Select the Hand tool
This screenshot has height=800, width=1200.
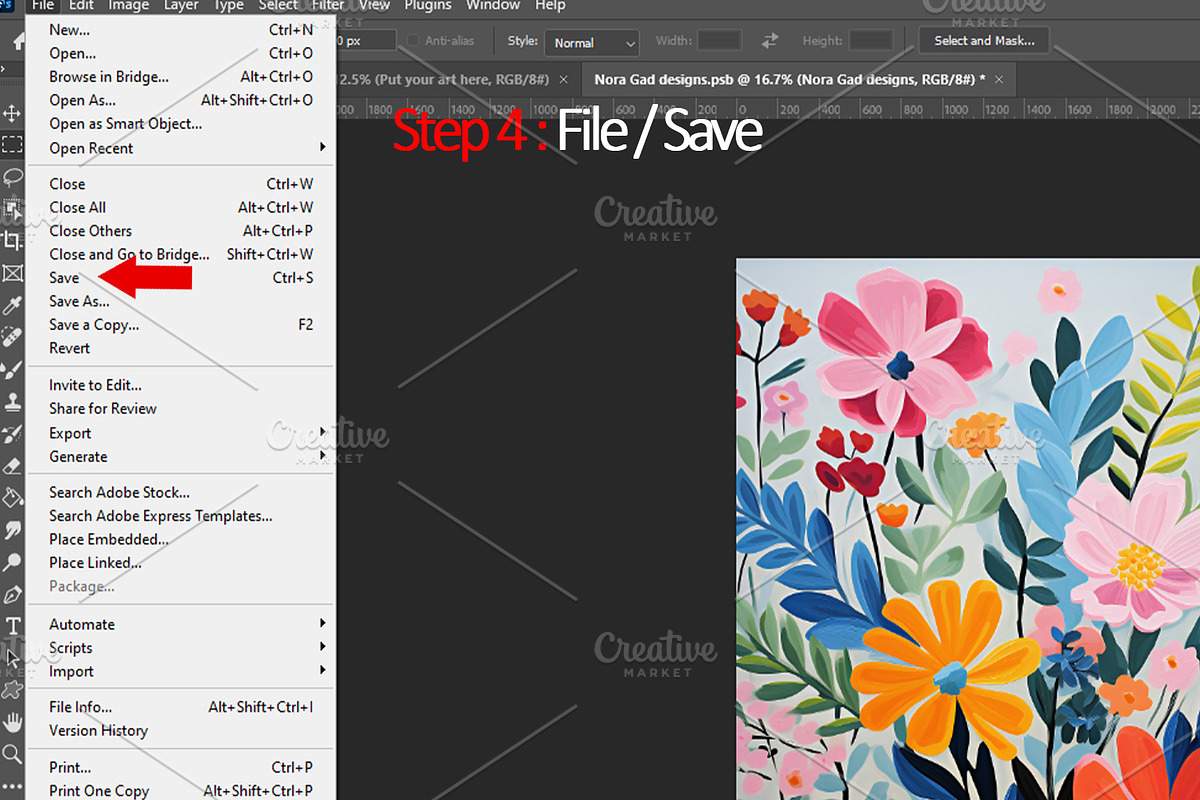pos(12,722)
